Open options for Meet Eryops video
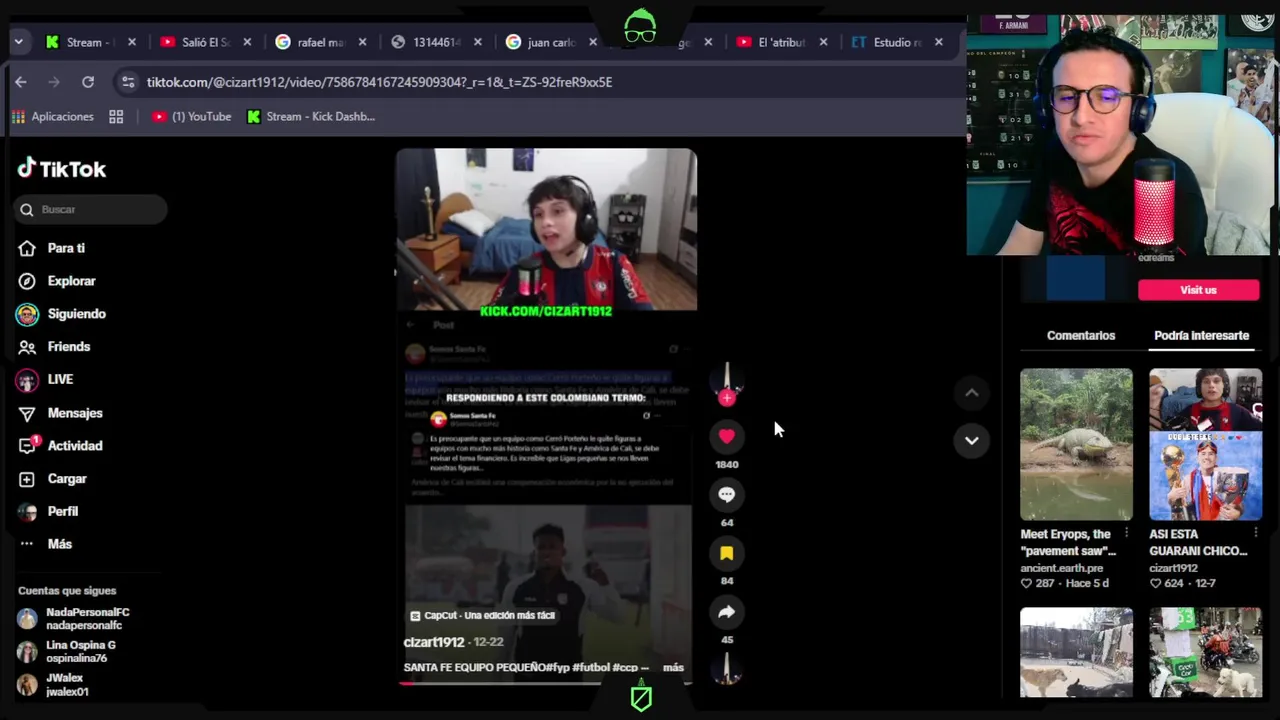 pyautogui.click(x=1126, y=534)
